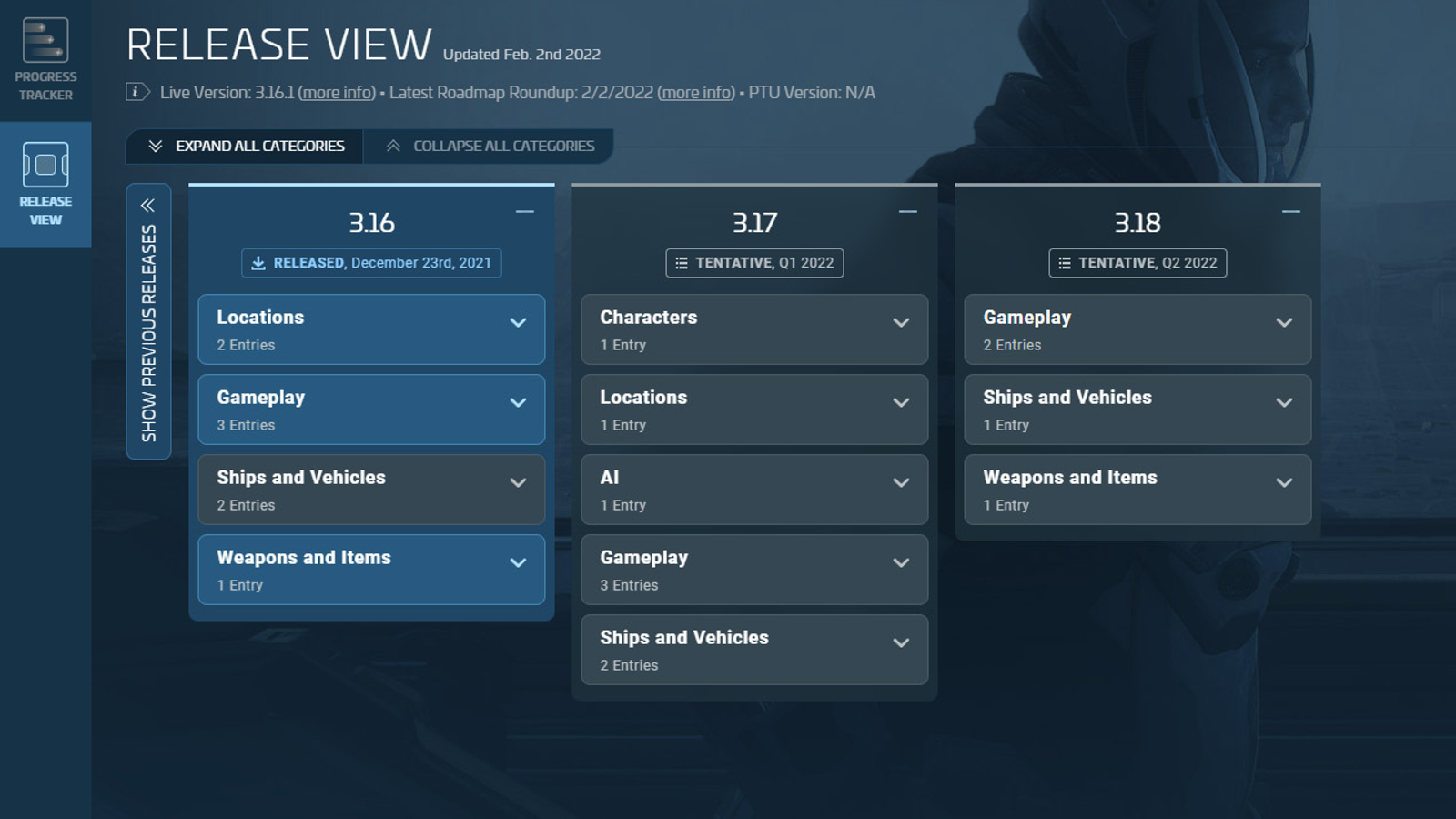1456x819 pixels.
Task: Open Live Version more info link
Action: point(337,93)
